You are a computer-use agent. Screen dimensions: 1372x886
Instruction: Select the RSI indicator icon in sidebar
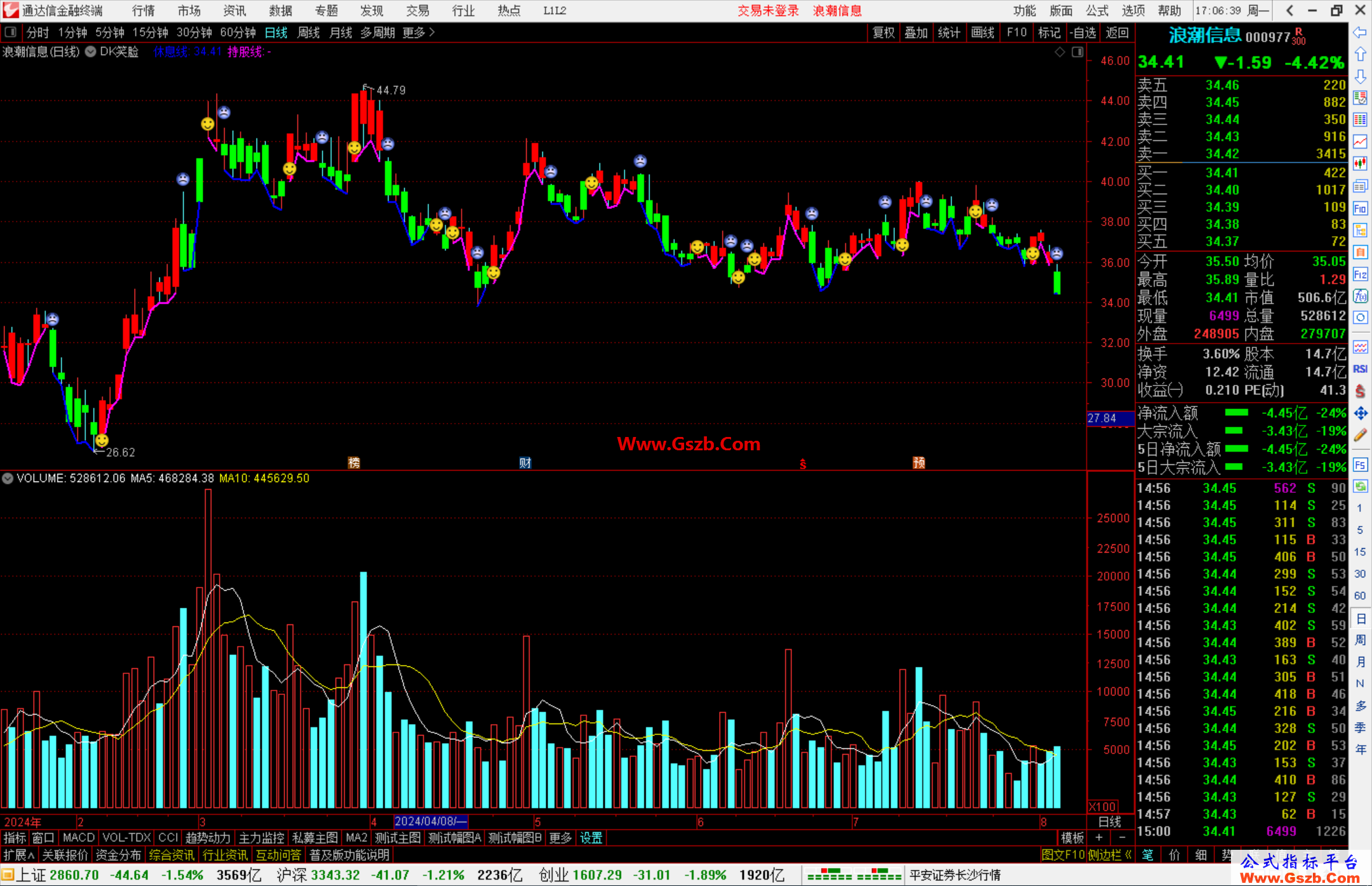(1360, 369)
